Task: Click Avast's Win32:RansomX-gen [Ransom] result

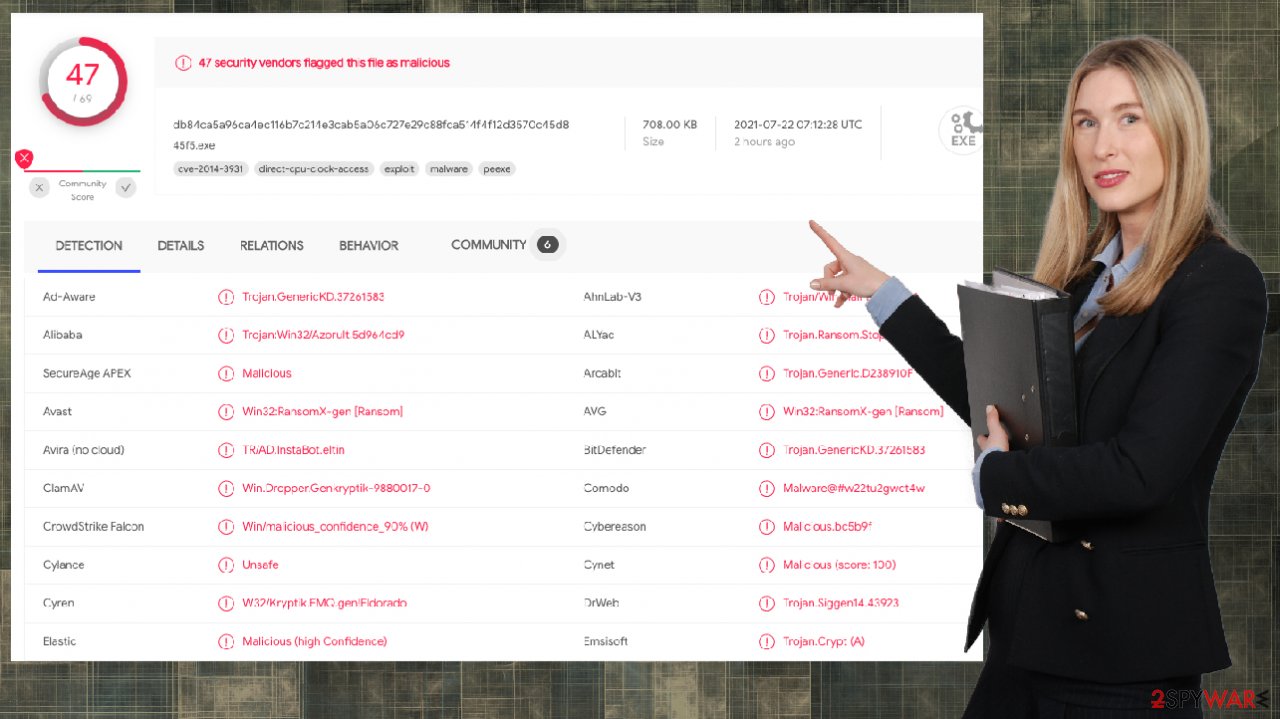Action: 322,411
